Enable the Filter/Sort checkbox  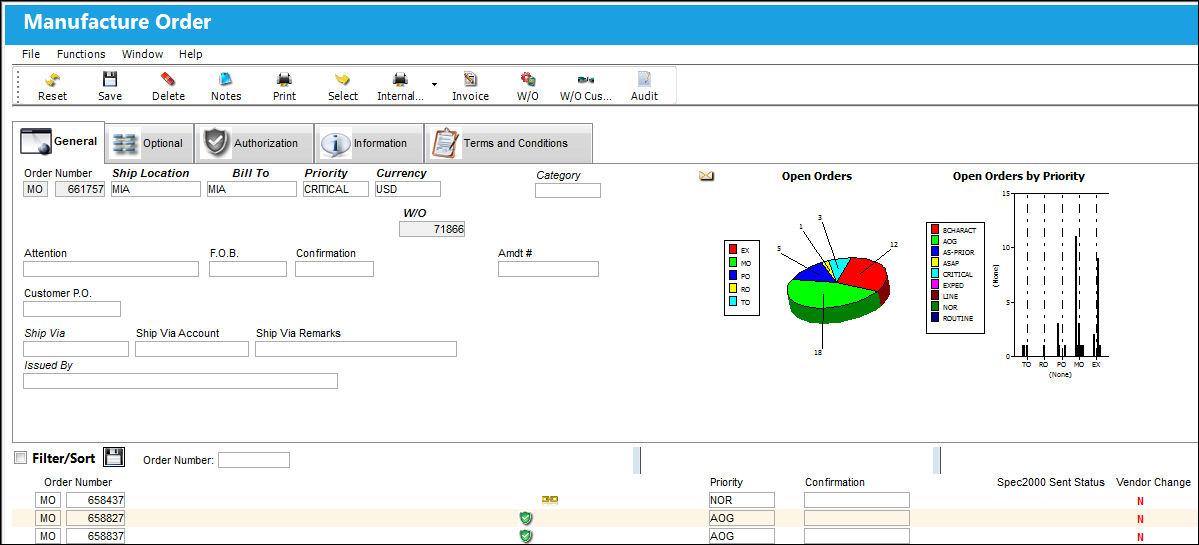pyautogui.click(x=21, y=458)
